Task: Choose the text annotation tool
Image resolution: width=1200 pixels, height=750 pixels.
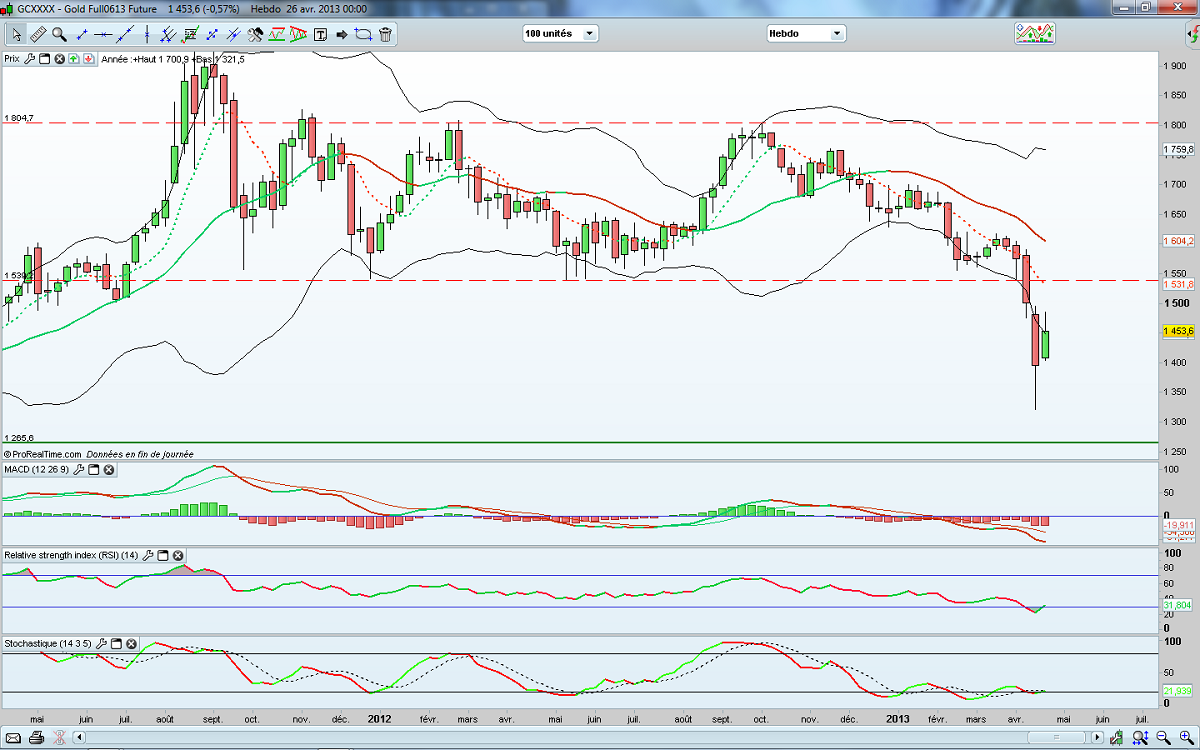Action: click(320, 34)
